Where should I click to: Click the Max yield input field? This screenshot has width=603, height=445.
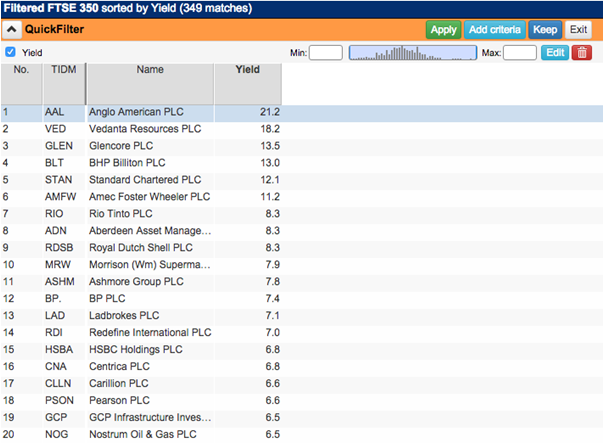coord(520,53)
